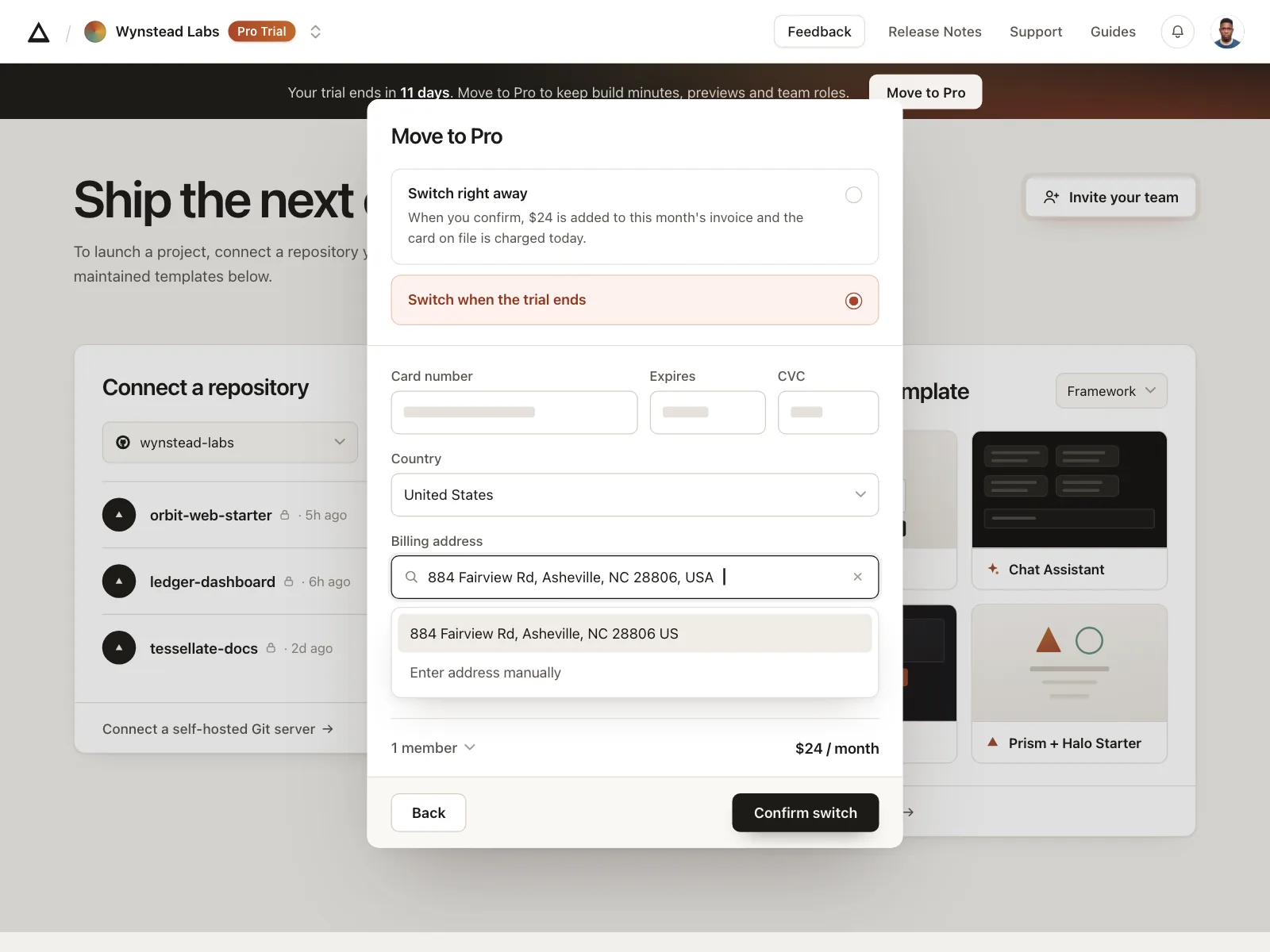The height and width of the screenshot is (952, 1270).
Task: Open the orbit-web-starter repository
Action: 211,516
